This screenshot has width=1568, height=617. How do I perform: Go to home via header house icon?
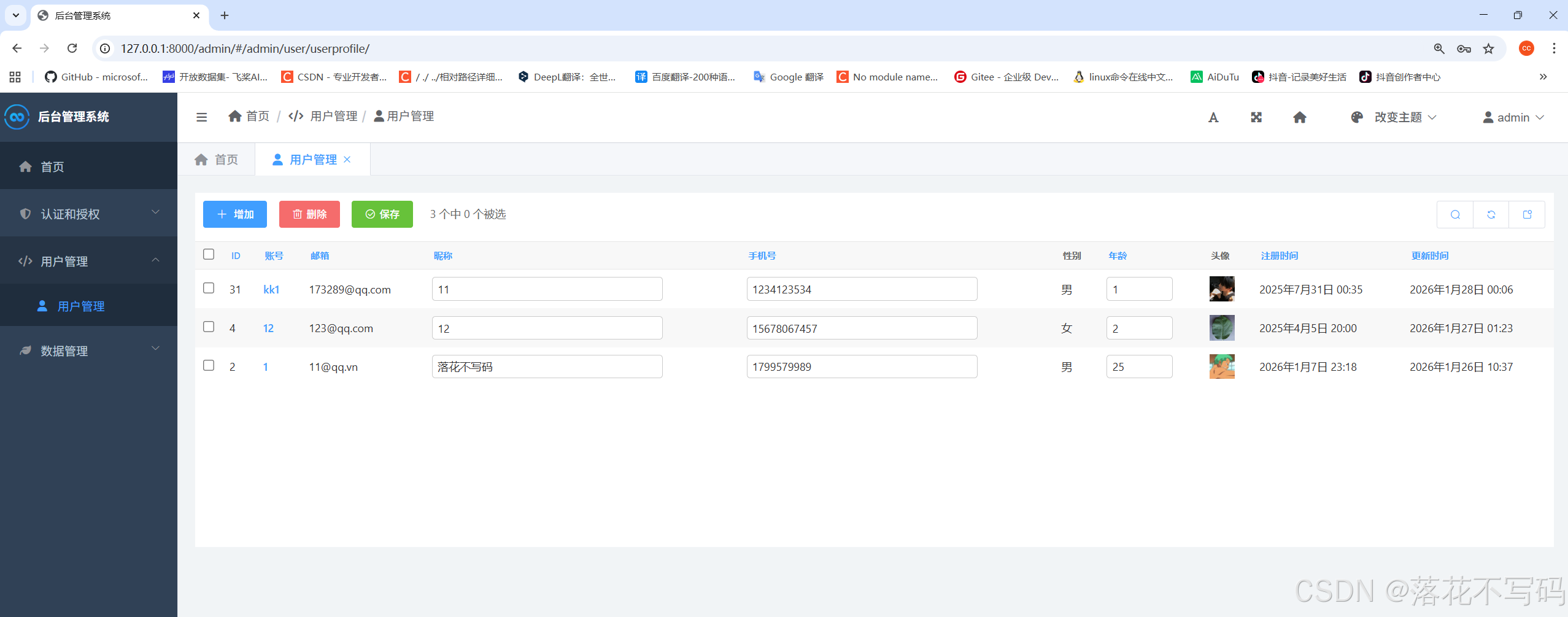click(1300, 117)
